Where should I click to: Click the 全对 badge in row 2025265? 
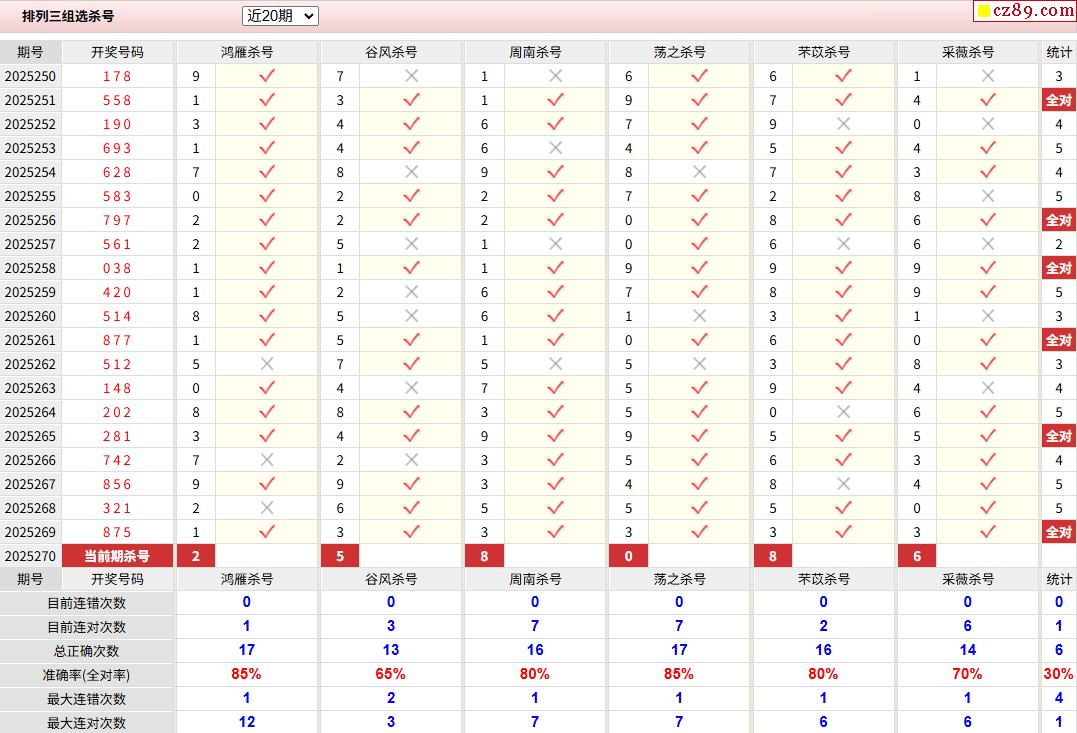1058,436
